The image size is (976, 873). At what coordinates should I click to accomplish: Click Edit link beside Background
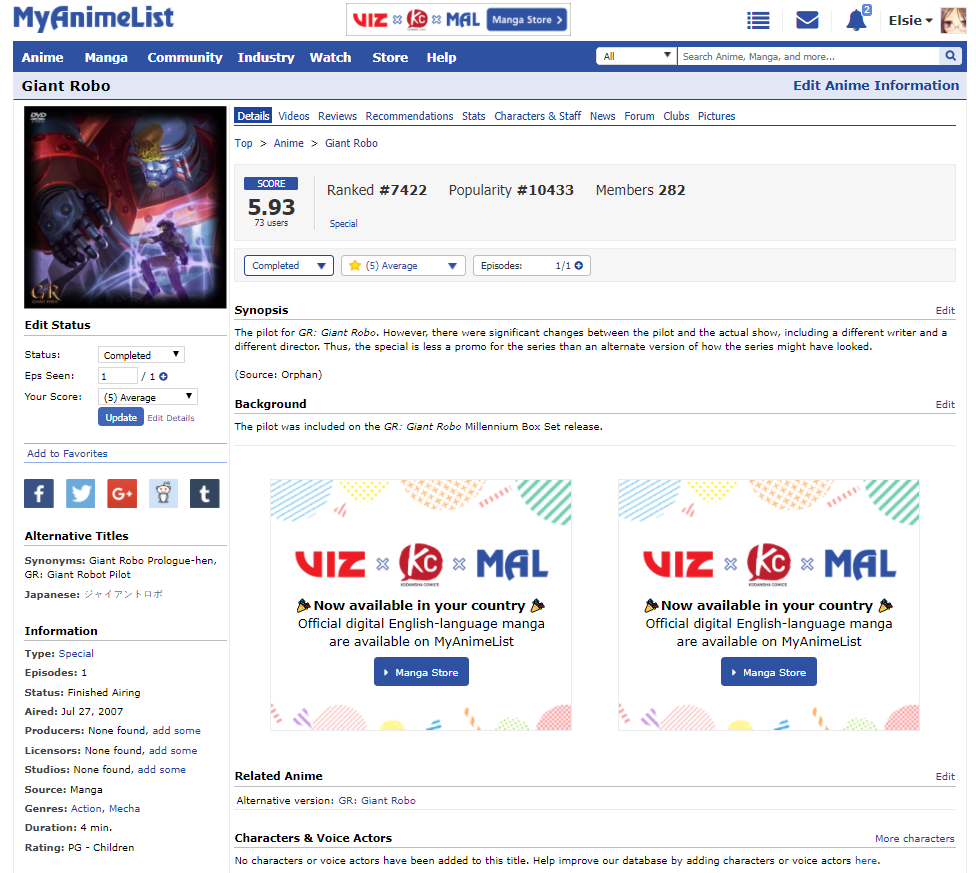(x=945, y=404)
